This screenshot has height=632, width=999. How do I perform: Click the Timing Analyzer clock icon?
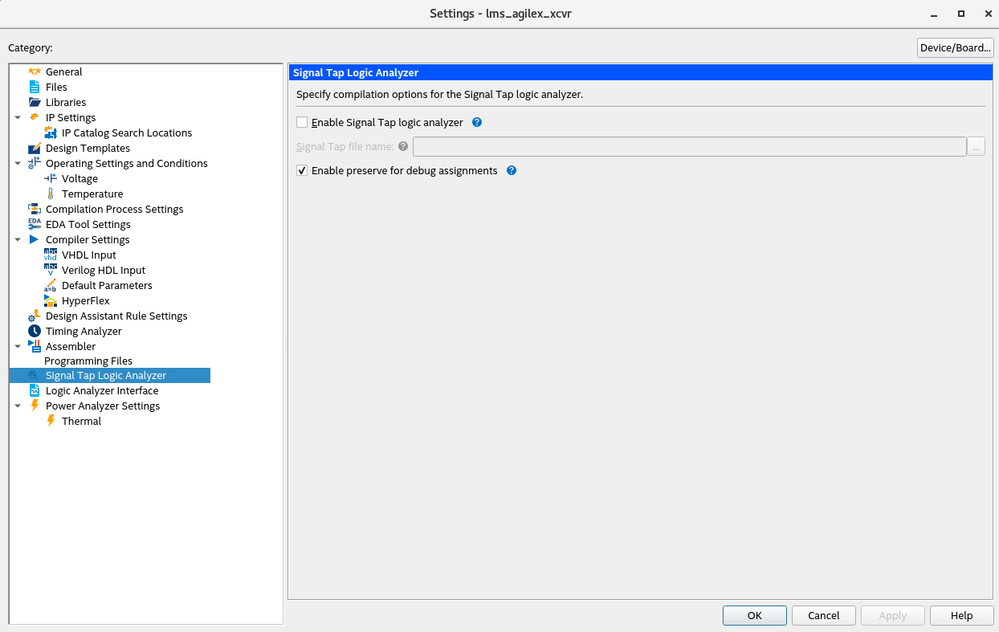[34, 331]
